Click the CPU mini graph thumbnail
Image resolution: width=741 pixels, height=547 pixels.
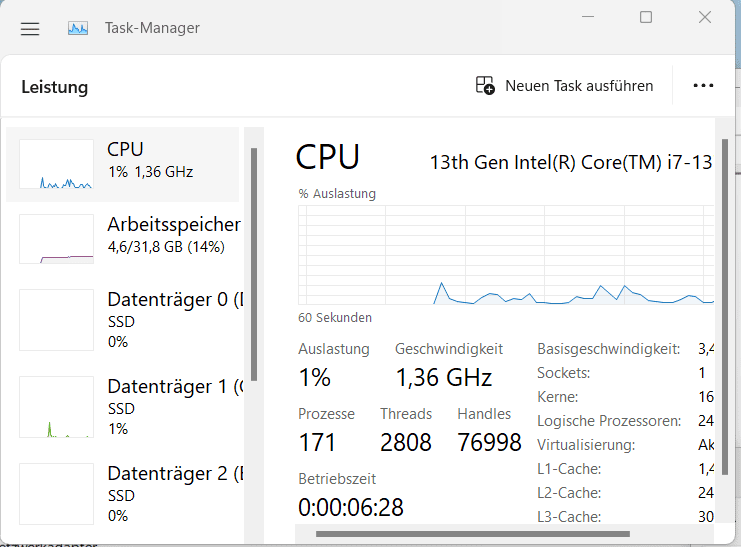click(56, 164)
